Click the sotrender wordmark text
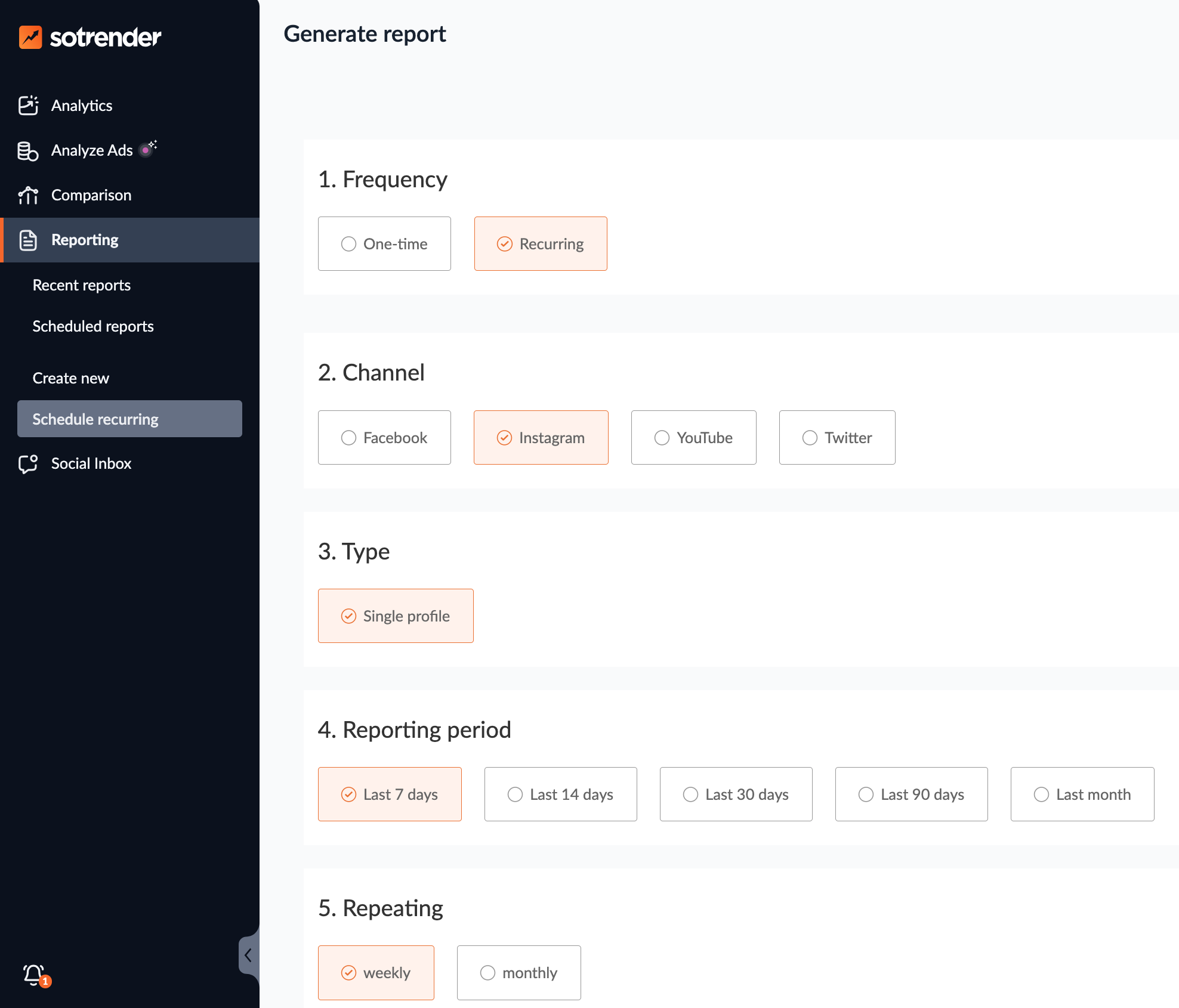This screenshot has width=1179, height=1008. click(x=106, y=37)
